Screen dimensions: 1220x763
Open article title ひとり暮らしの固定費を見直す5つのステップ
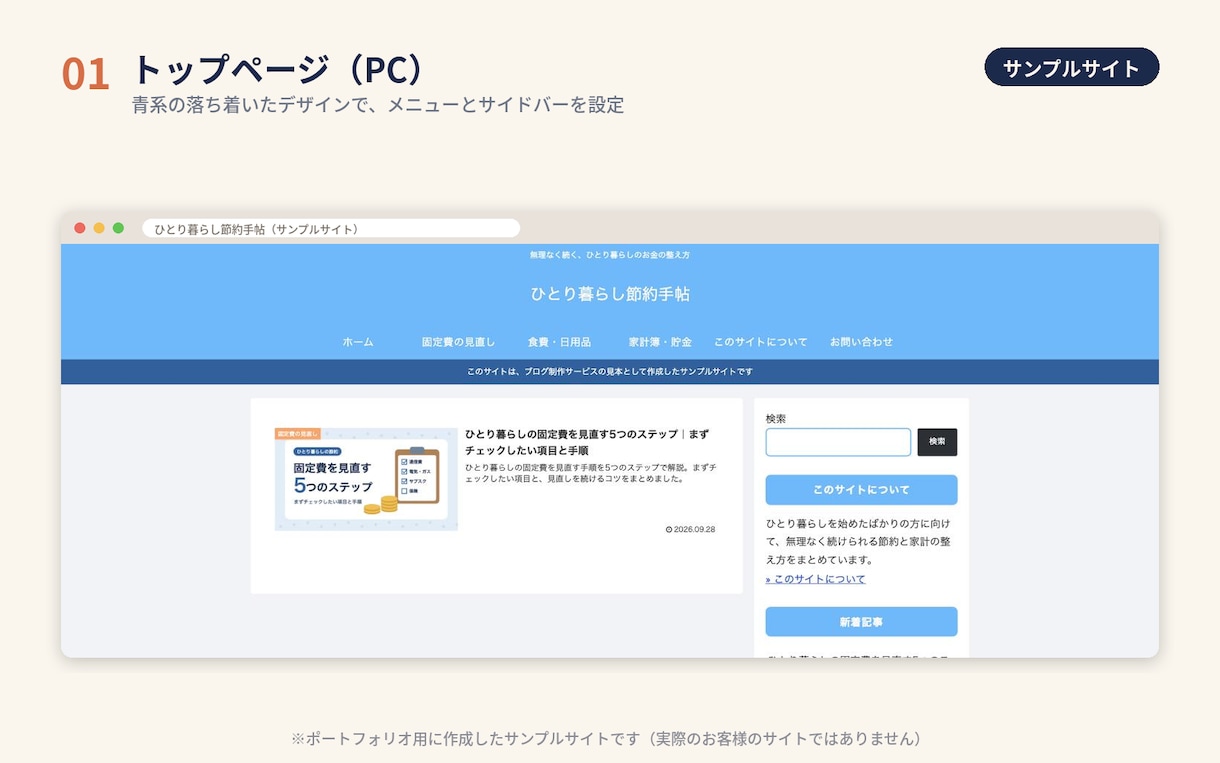pyautogui.click(x=587, y=442)
